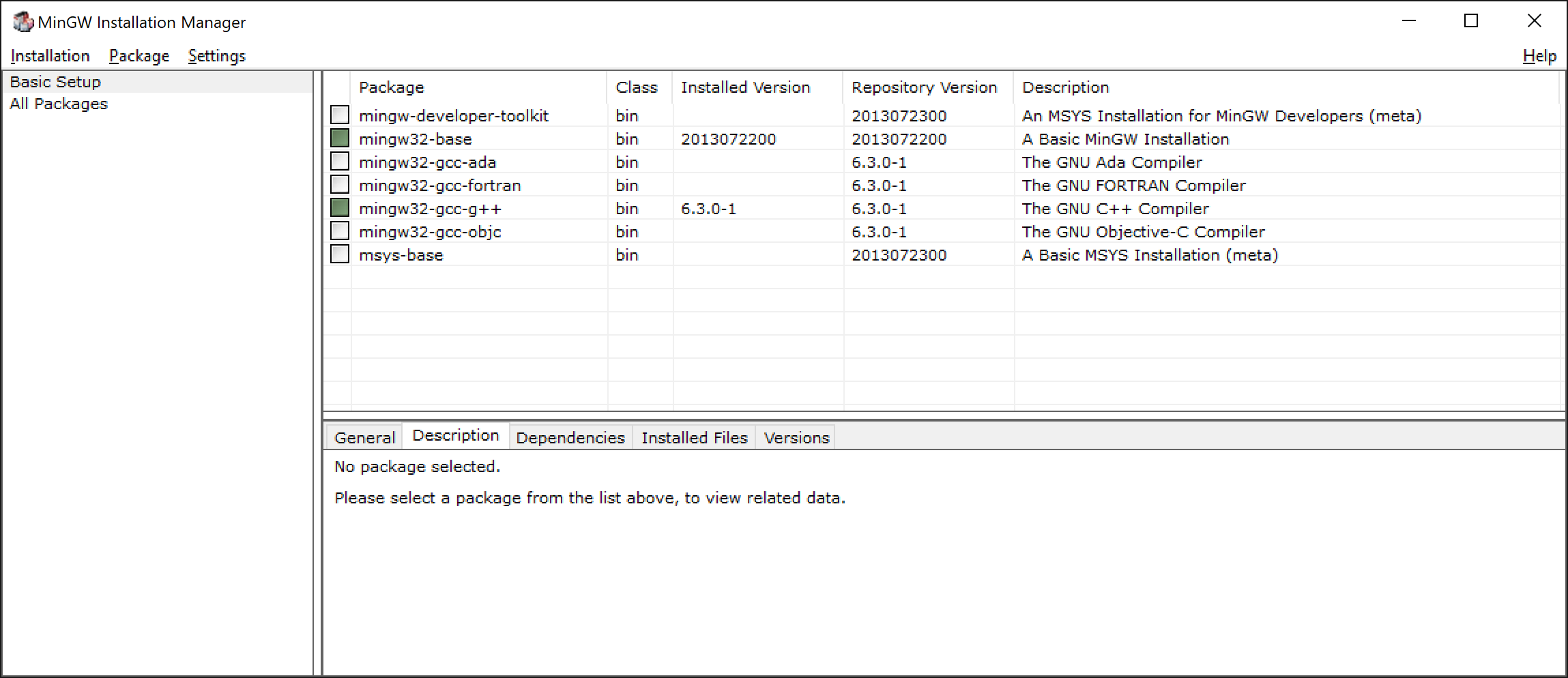Click installed version 2013072200 of mingw32-base

tap(729, 139)
